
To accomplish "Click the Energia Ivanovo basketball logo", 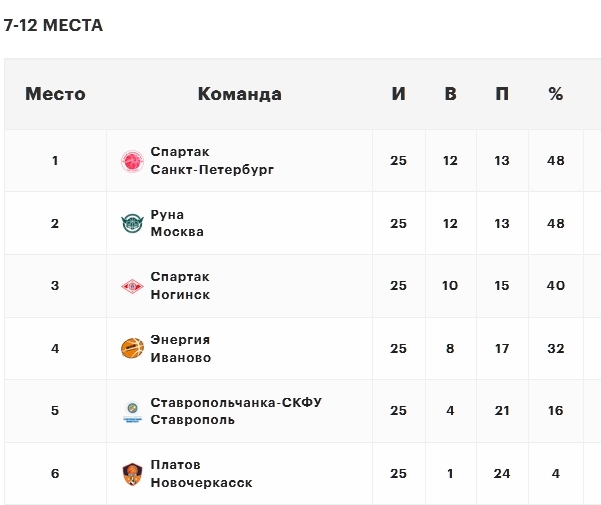I will click(x=132, y=349).
